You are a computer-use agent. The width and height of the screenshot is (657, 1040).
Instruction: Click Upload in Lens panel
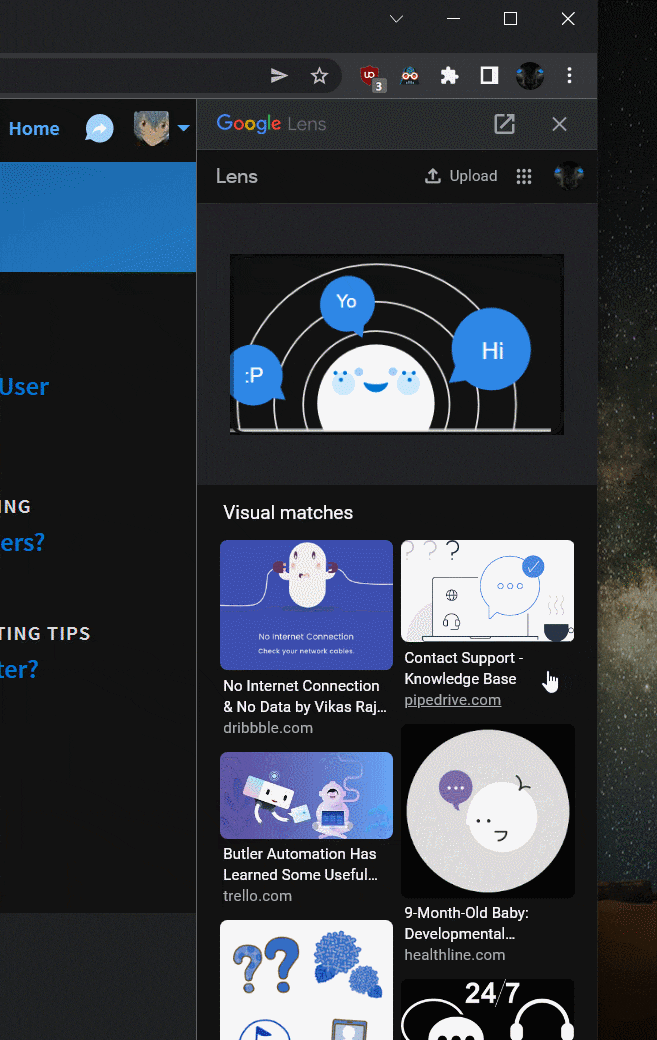[461, 176]
